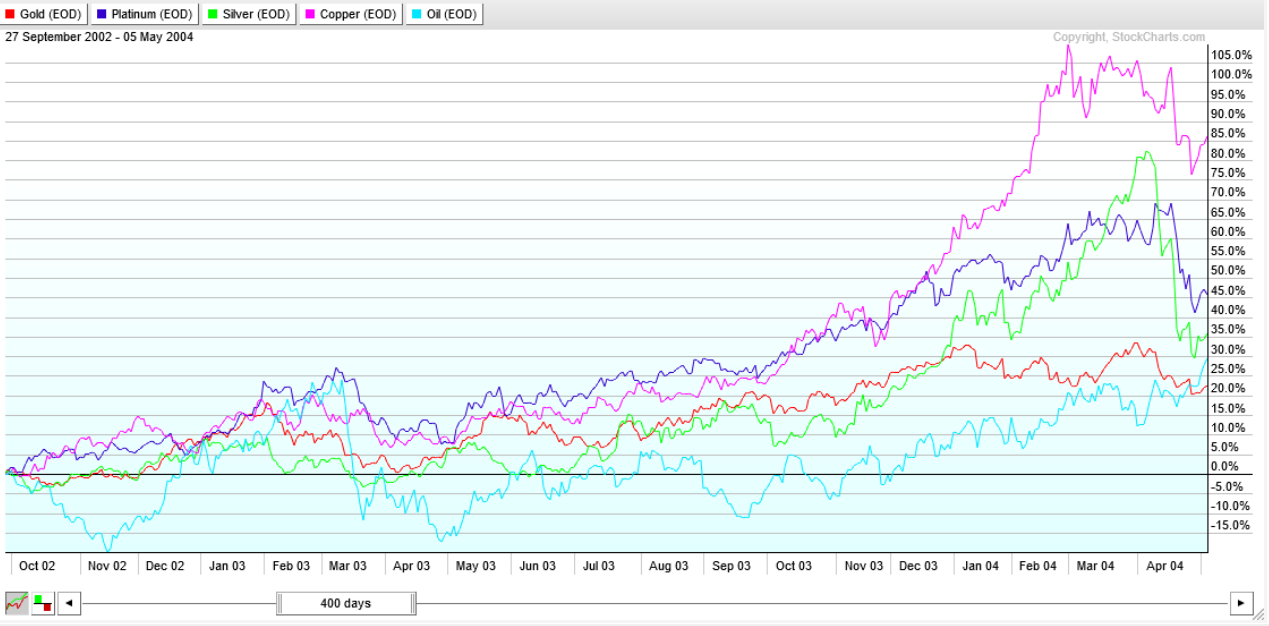Switch to line chart mode icon
This screenshot has height=626, width=1269.
pyautogui.click(x=17, y=603)
